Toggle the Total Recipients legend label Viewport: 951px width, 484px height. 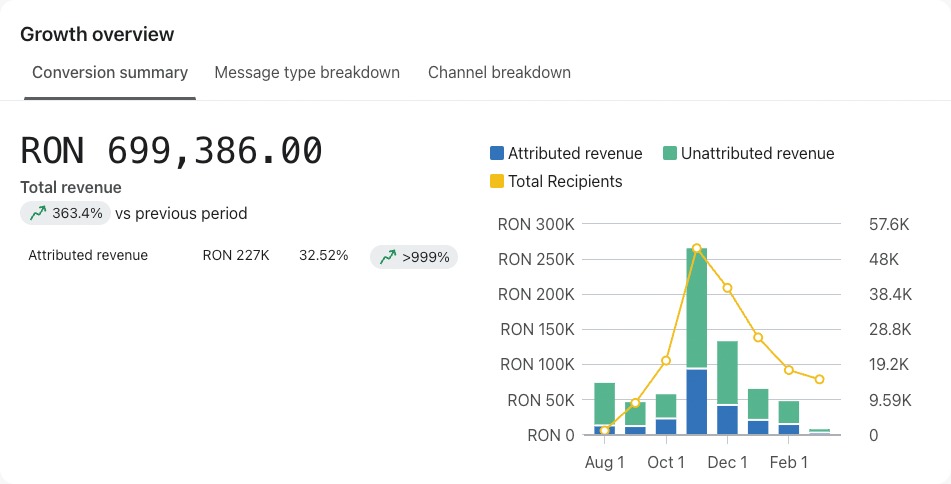[x=565, y=181]
